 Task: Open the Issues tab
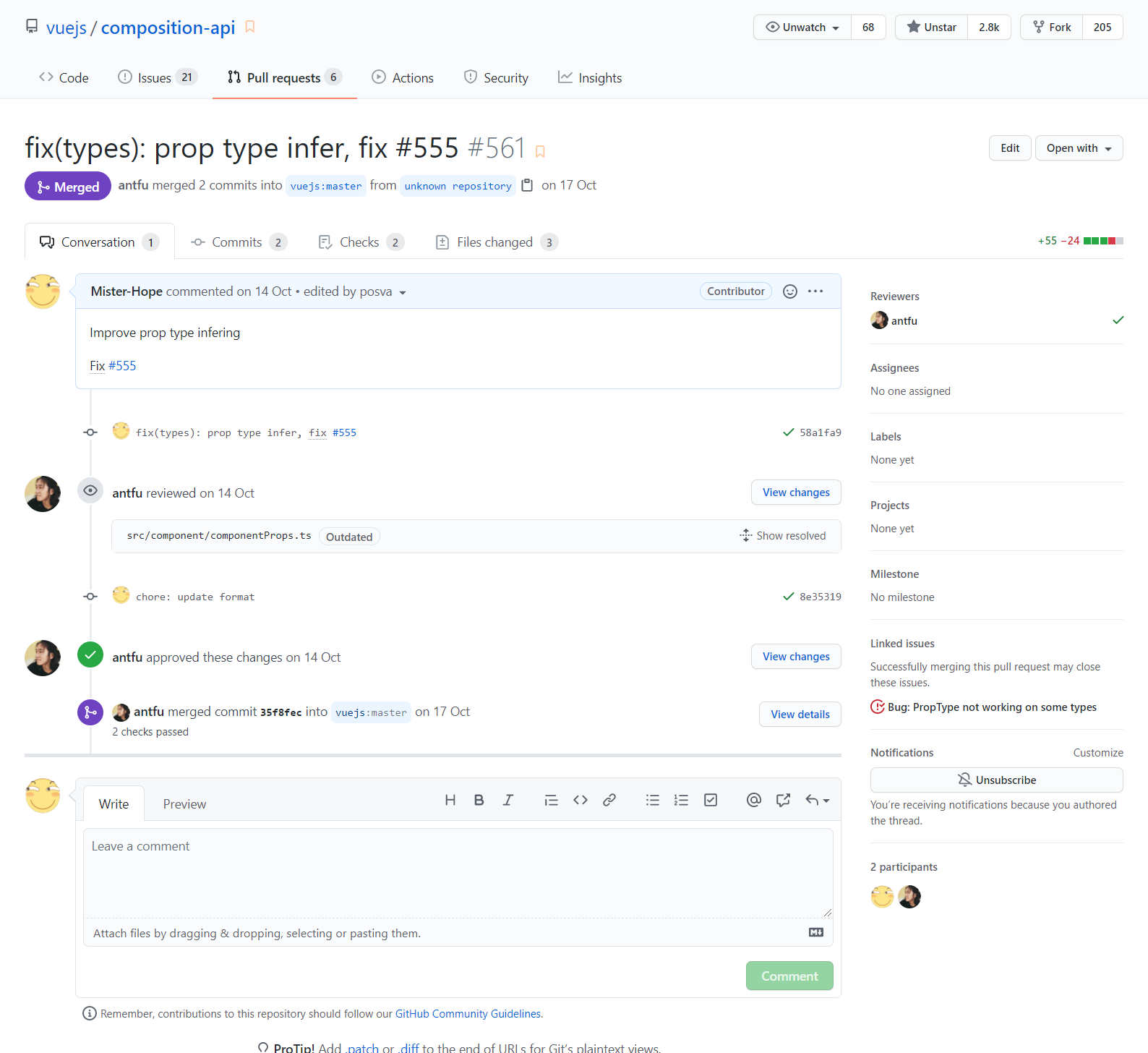[157, 77]
